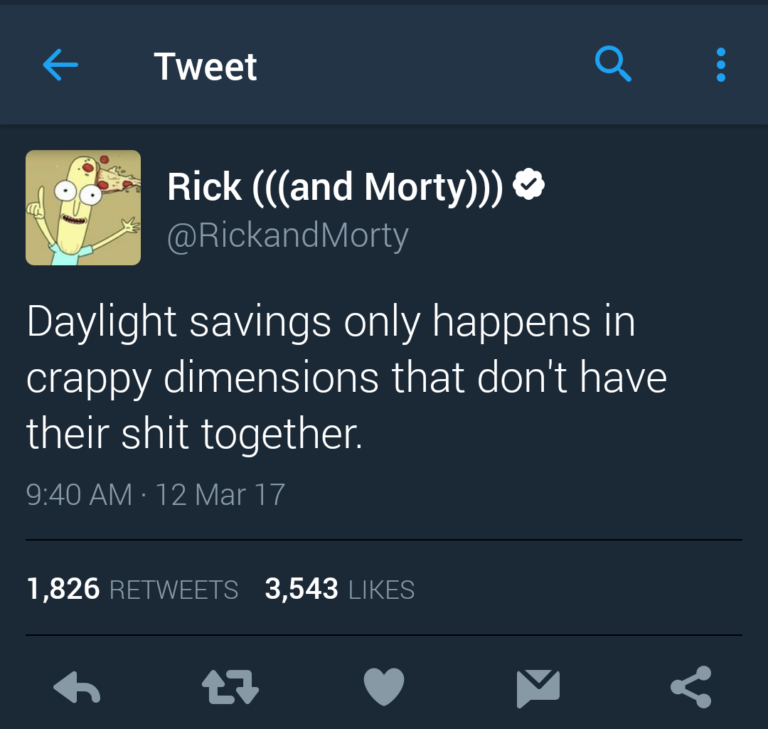
Task: Tap the LIKES label
Action: 382,589
